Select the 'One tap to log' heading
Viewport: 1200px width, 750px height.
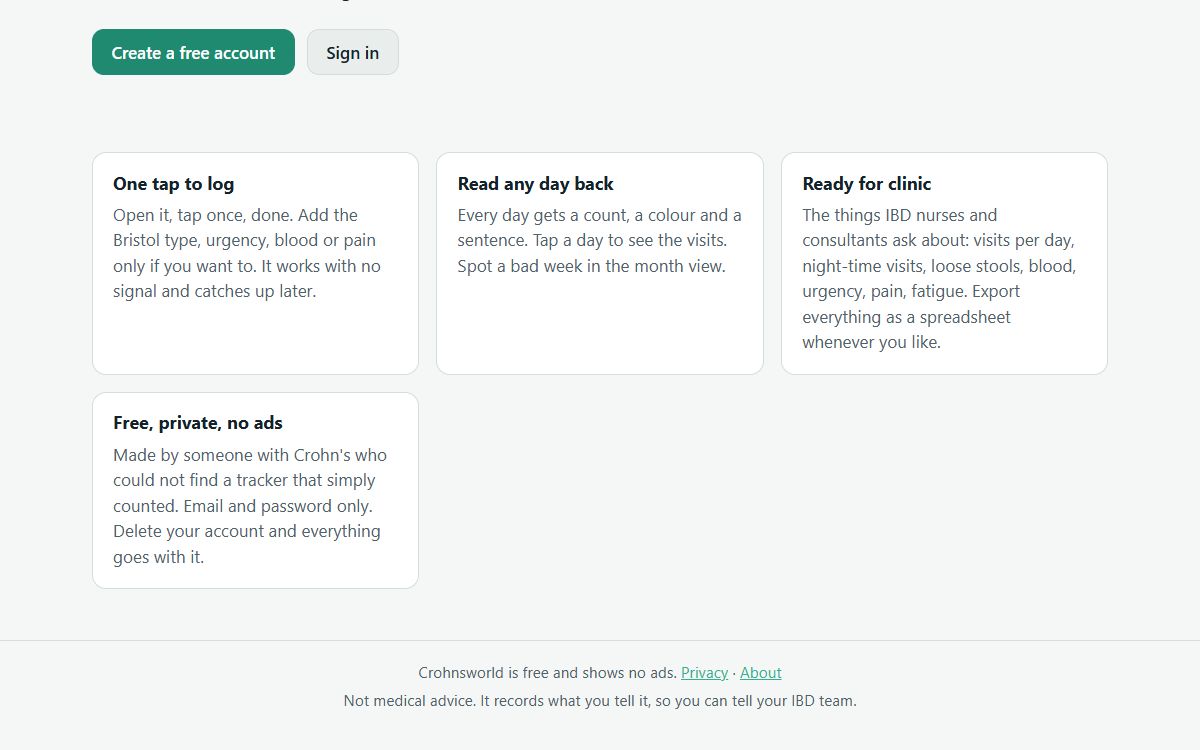tap(173, 184)
